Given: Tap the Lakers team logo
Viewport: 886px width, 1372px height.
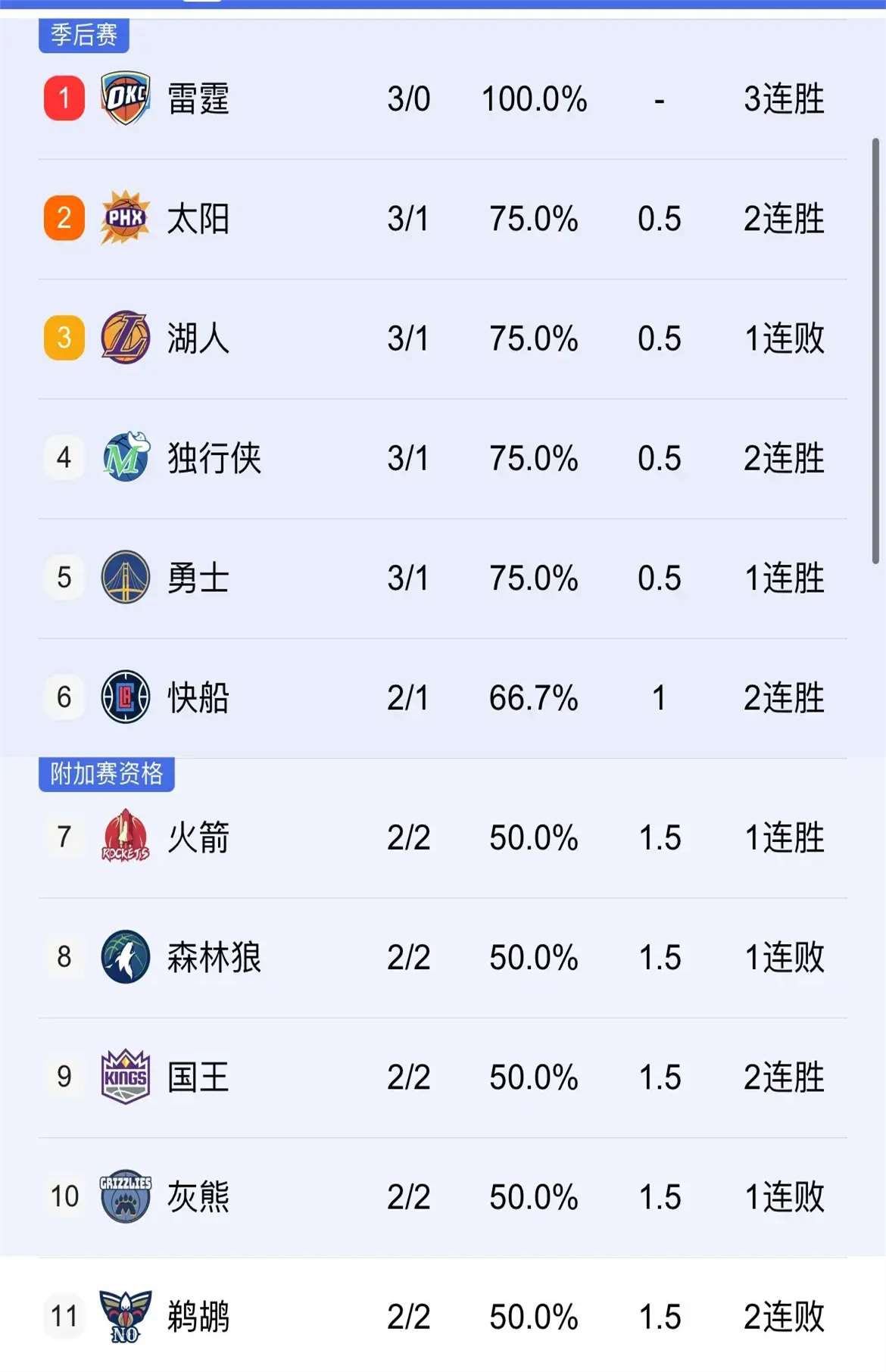Looking at the screenshot, I should pos(126,338).
